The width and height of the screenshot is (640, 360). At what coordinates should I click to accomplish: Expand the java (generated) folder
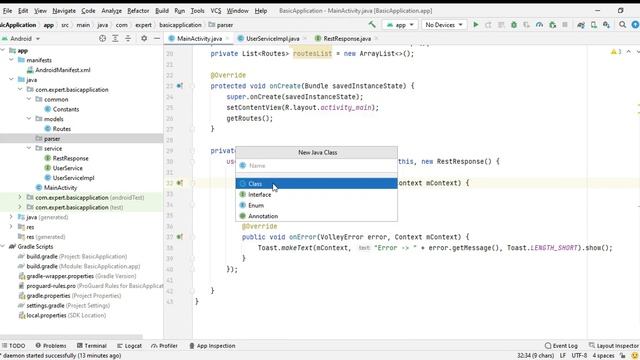point(11,217)
